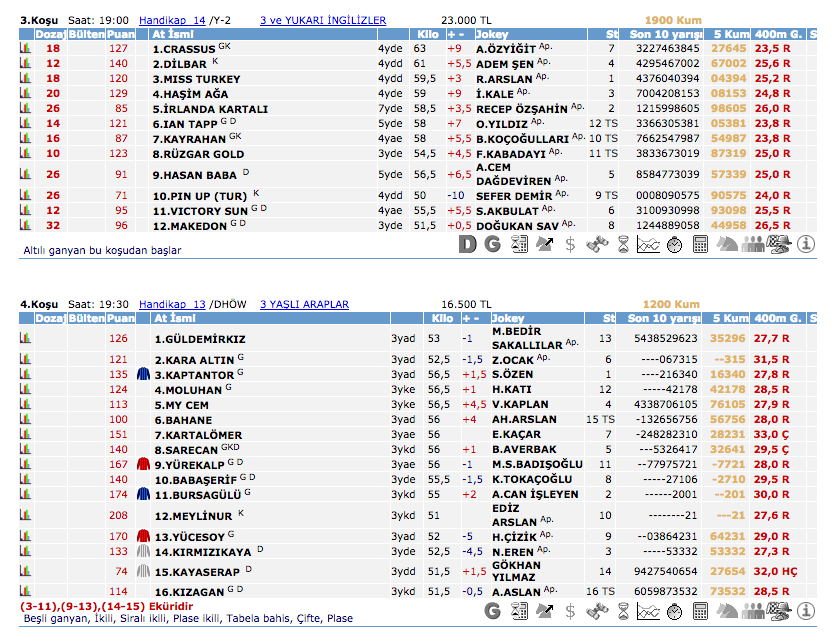The height and width of the screenshot is (643, 838).
Task: Click the red jersey icon next to 9.YÜREKALP
Action: [143, 465]
